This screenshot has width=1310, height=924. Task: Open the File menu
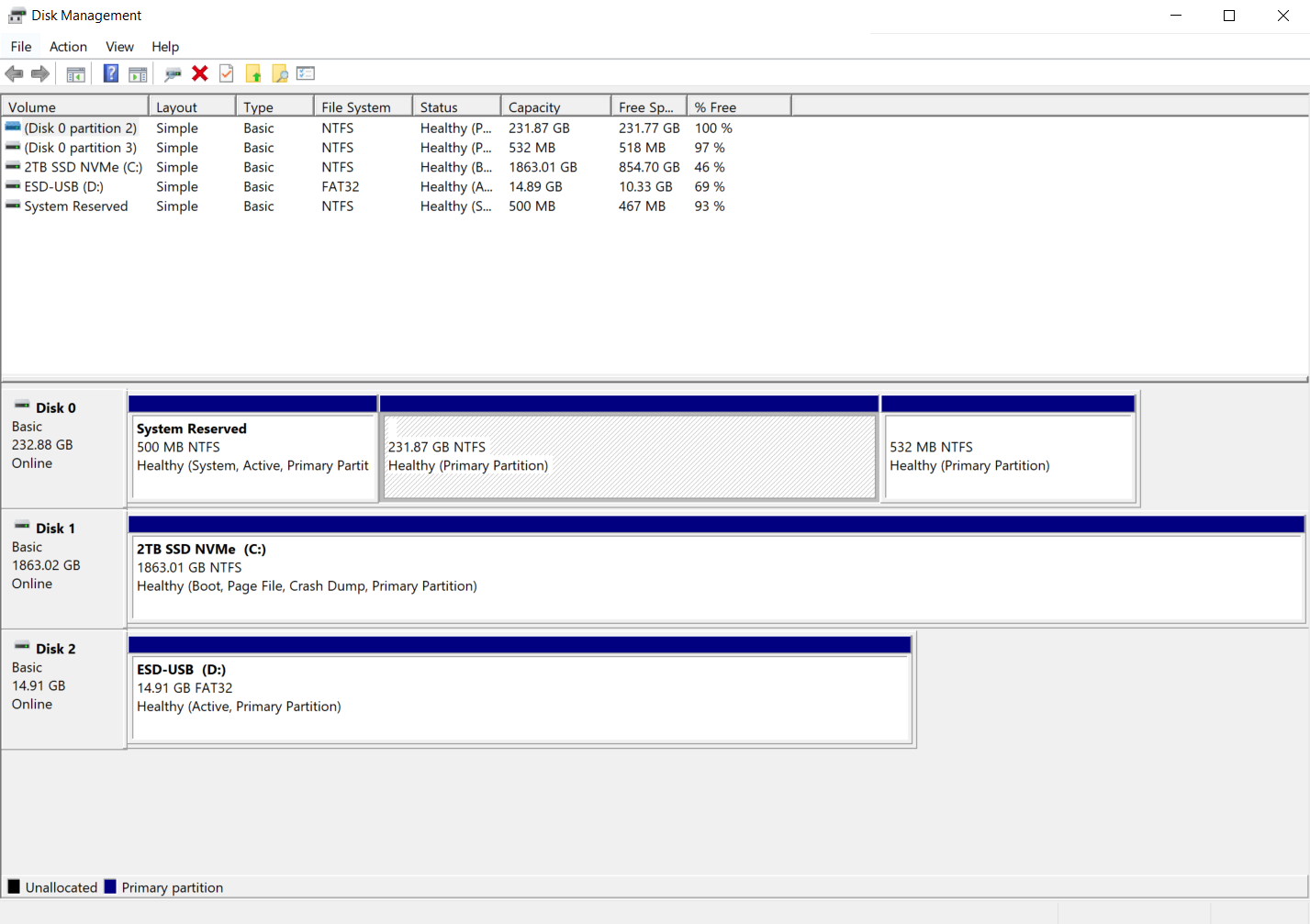pyautogui.click(x=21, y=47)
